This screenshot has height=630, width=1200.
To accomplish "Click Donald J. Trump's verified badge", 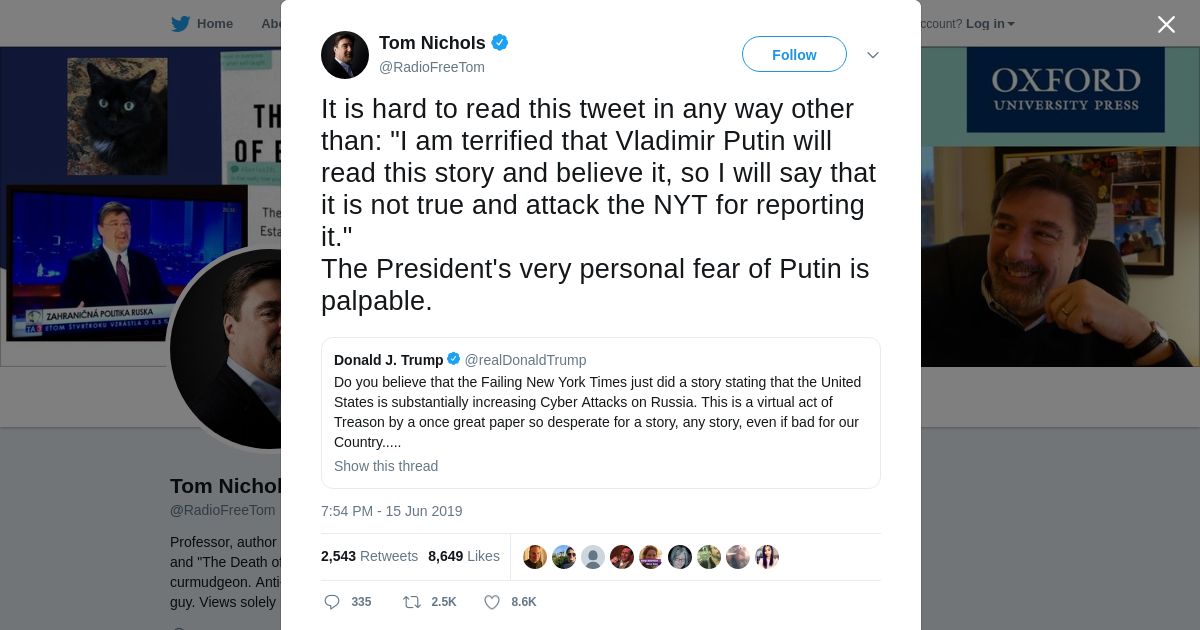I will point(454,359).
